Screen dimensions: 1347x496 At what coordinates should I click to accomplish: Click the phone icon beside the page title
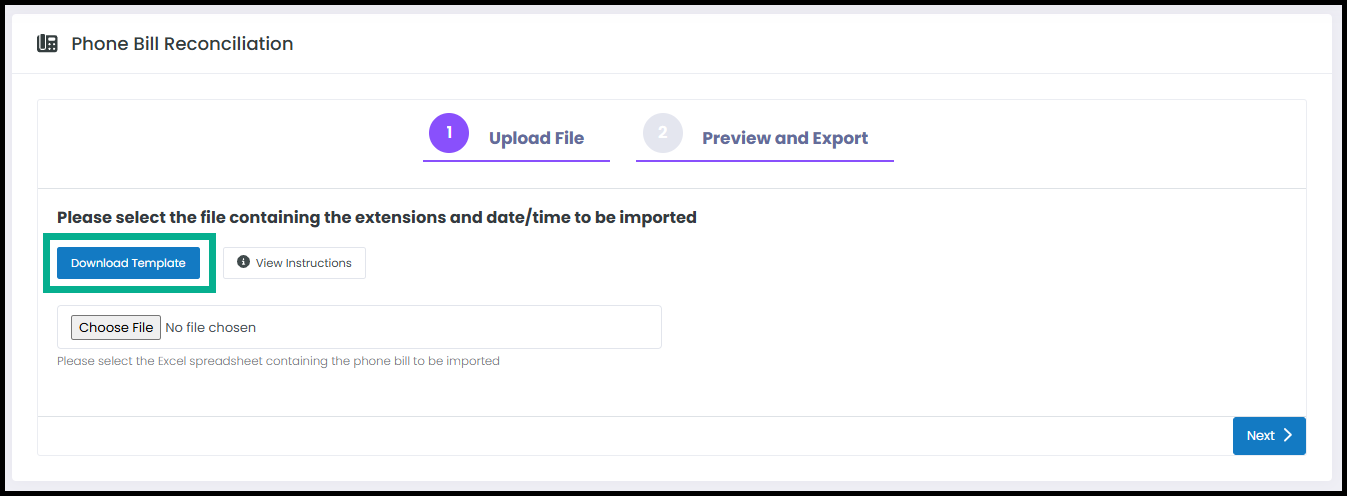(x=47, y=44)
